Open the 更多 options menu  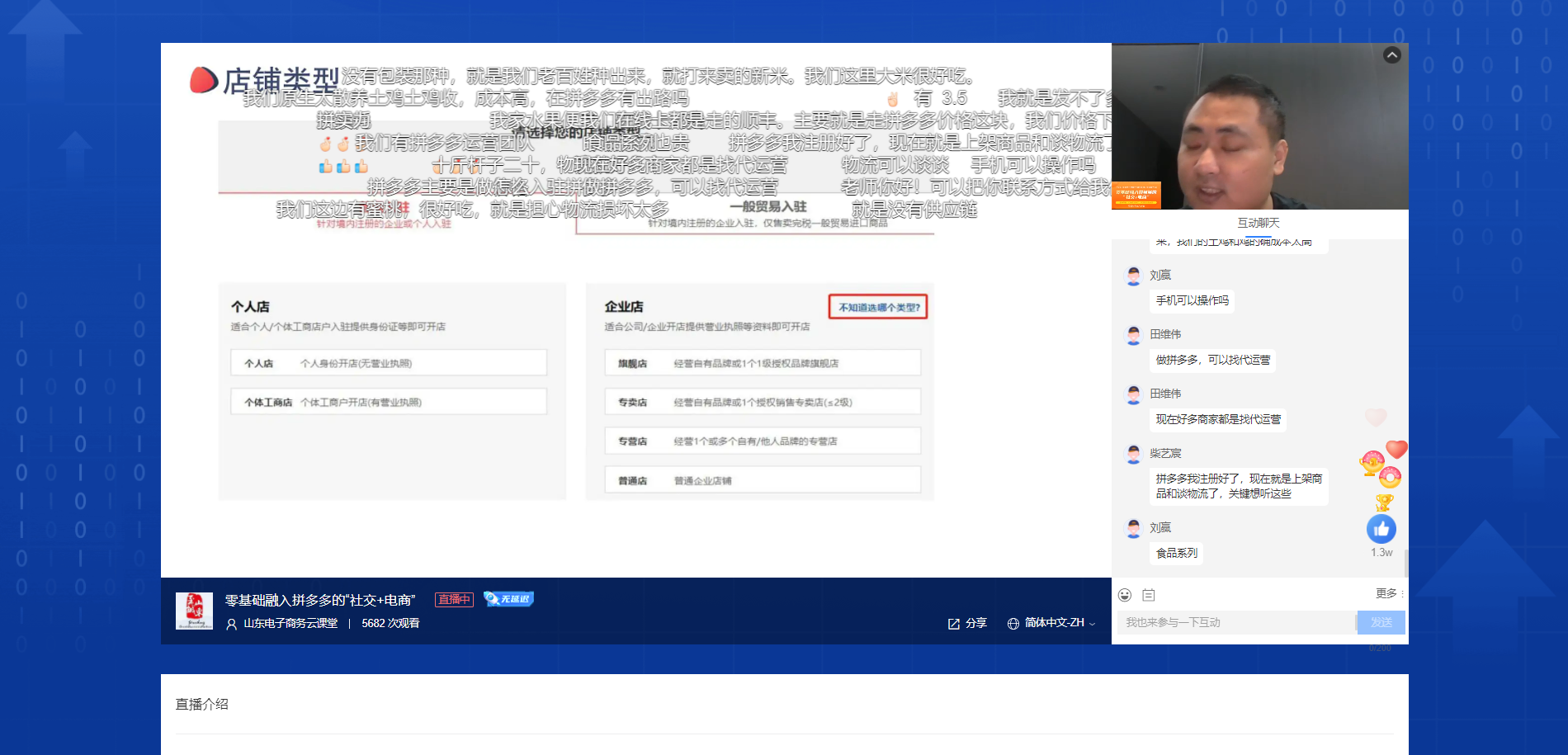tap(1389, 593)
